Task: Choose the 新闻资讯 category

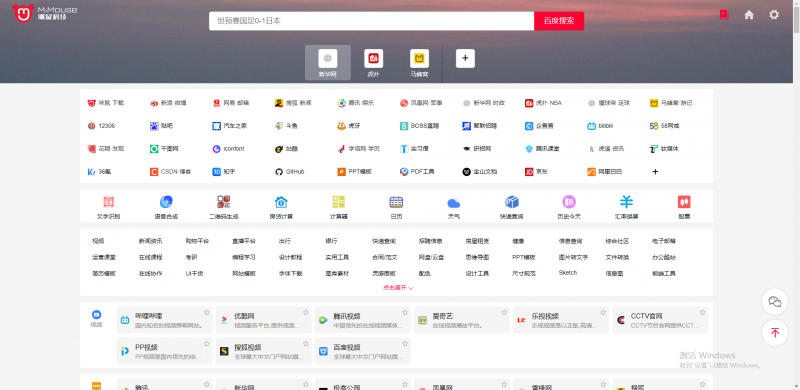Action: (151, 241)
